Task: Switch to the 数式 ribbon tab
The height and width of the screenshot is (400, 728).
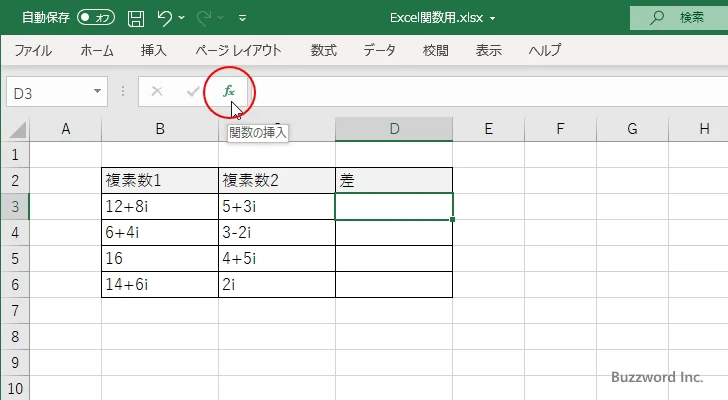Action: [x=324, y=50]
